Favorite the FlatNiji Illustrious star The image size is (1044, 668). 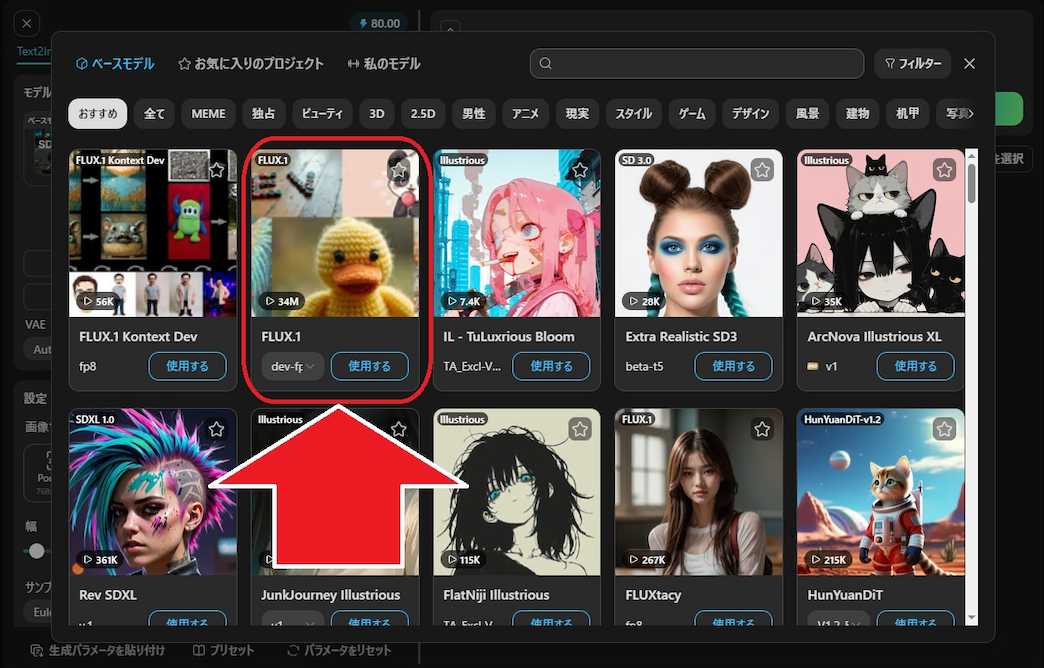click(x=580, y=429)
